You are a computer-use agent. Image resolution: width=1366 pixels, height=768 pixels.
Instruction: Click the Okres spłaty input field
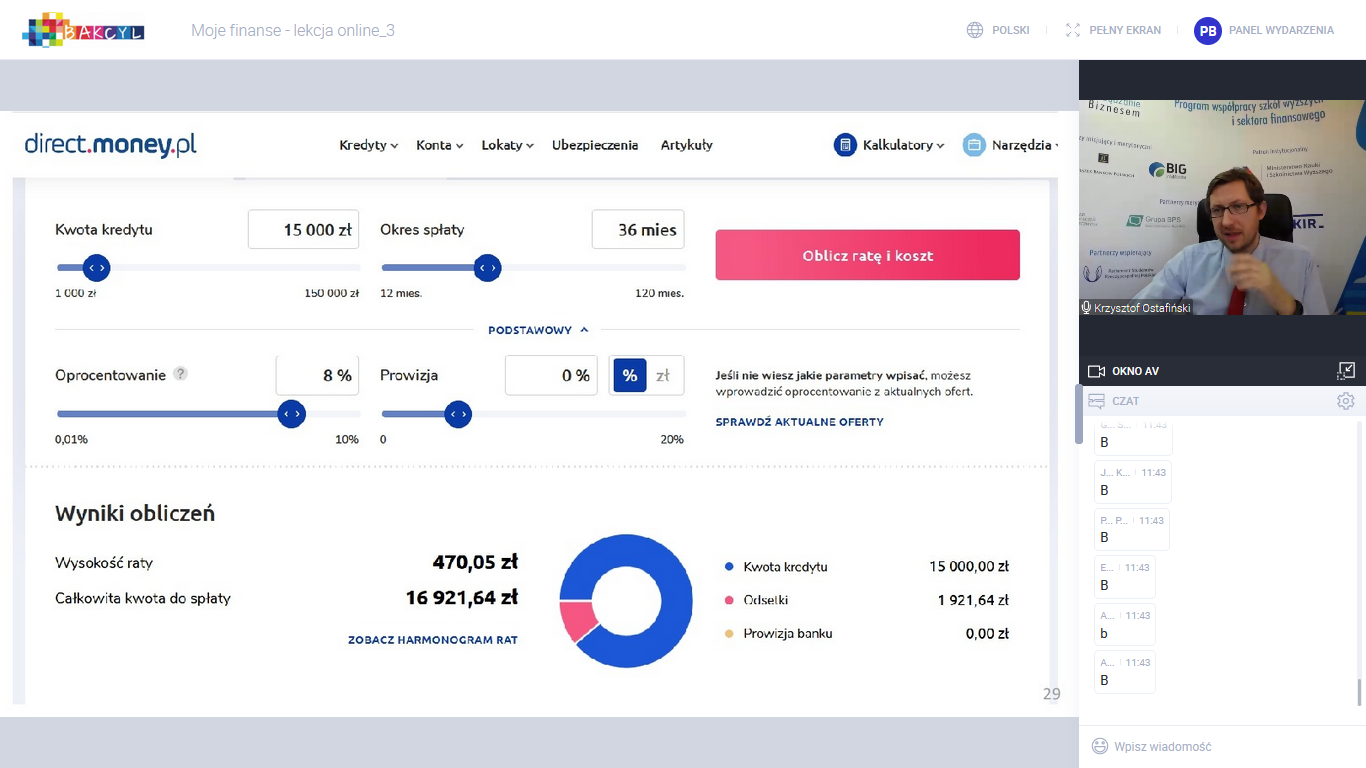pyautogui.click(x=638, y=230)
